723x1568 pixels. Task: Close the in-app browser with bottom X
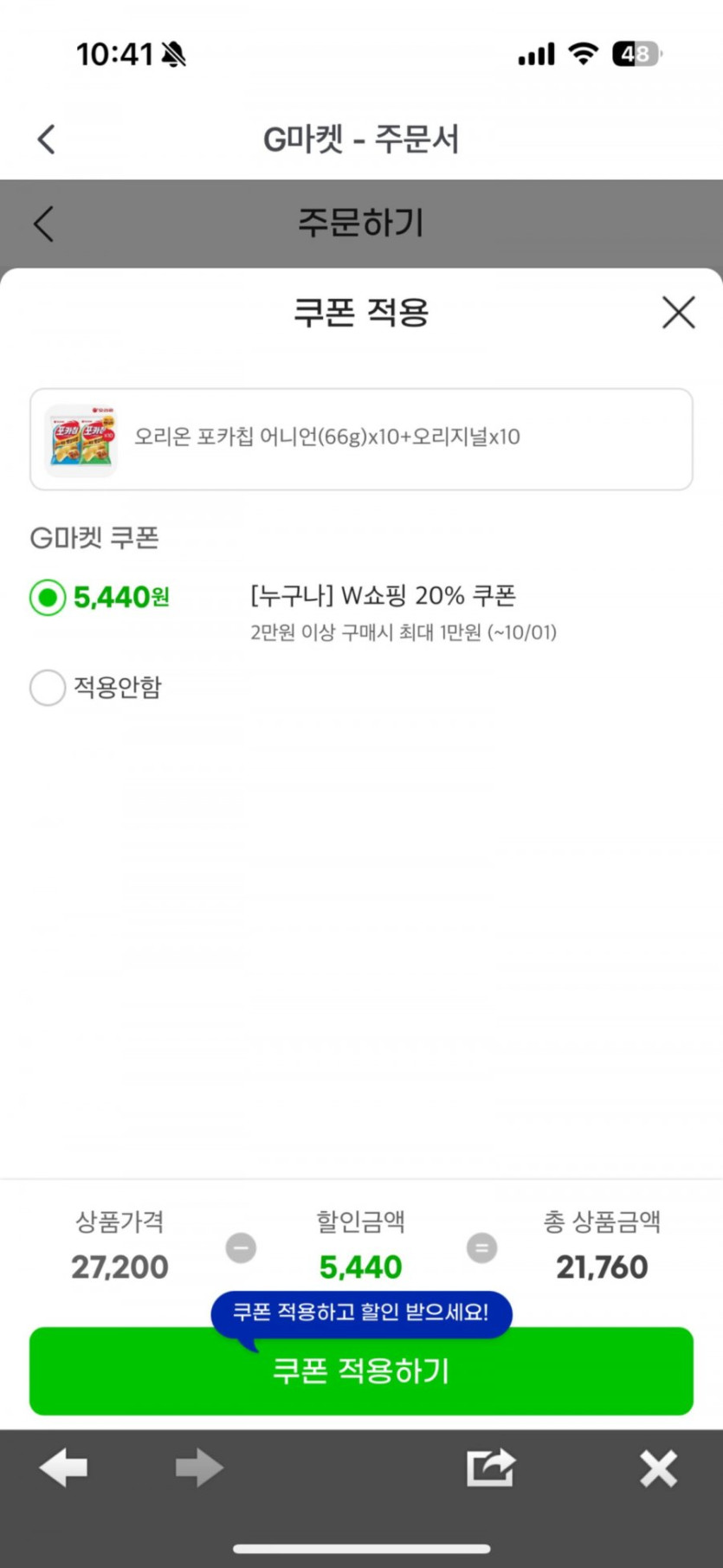(x=658, y=1468)
